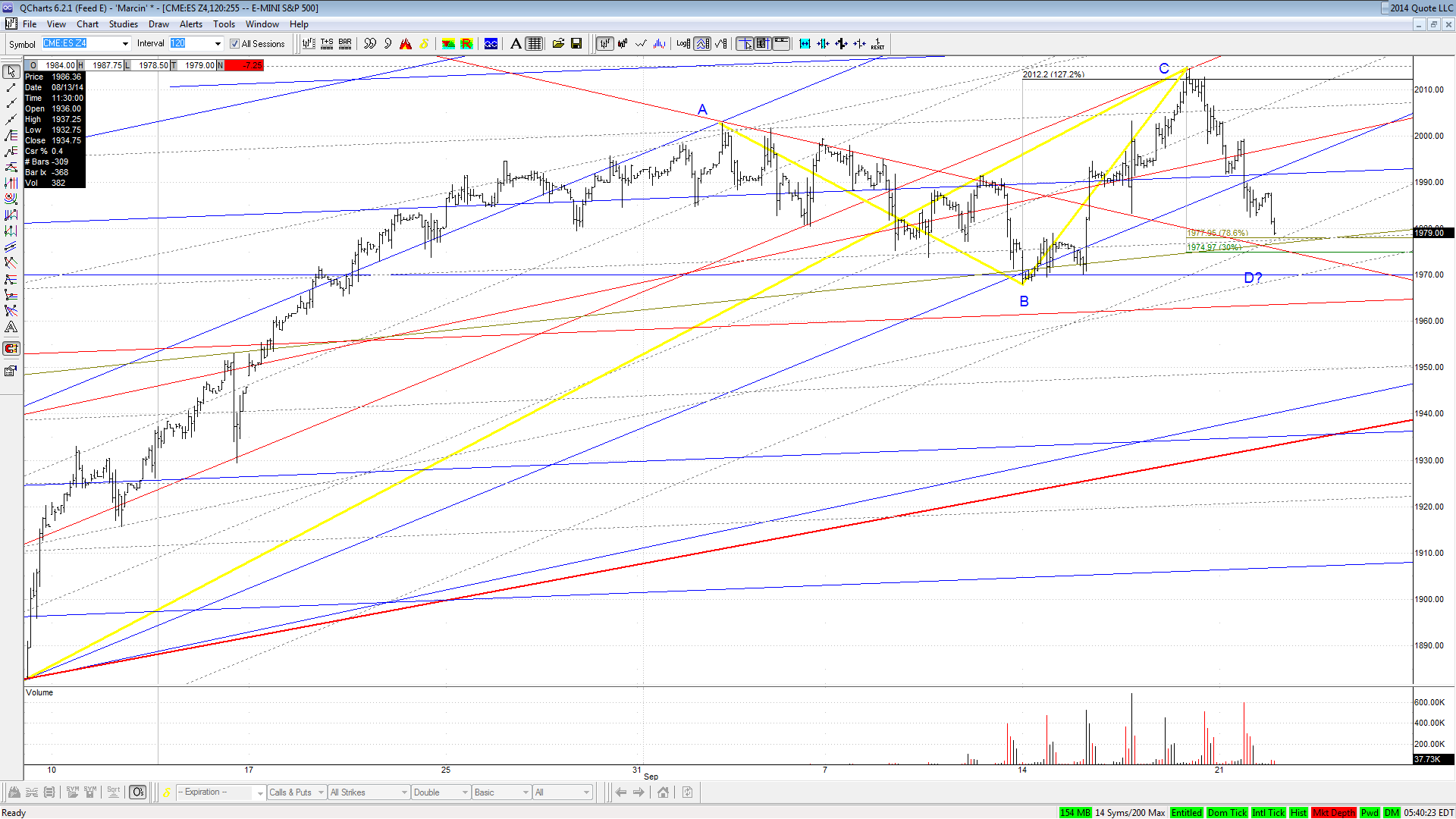Click the home icon in bottom toolbar

(663, 792)
